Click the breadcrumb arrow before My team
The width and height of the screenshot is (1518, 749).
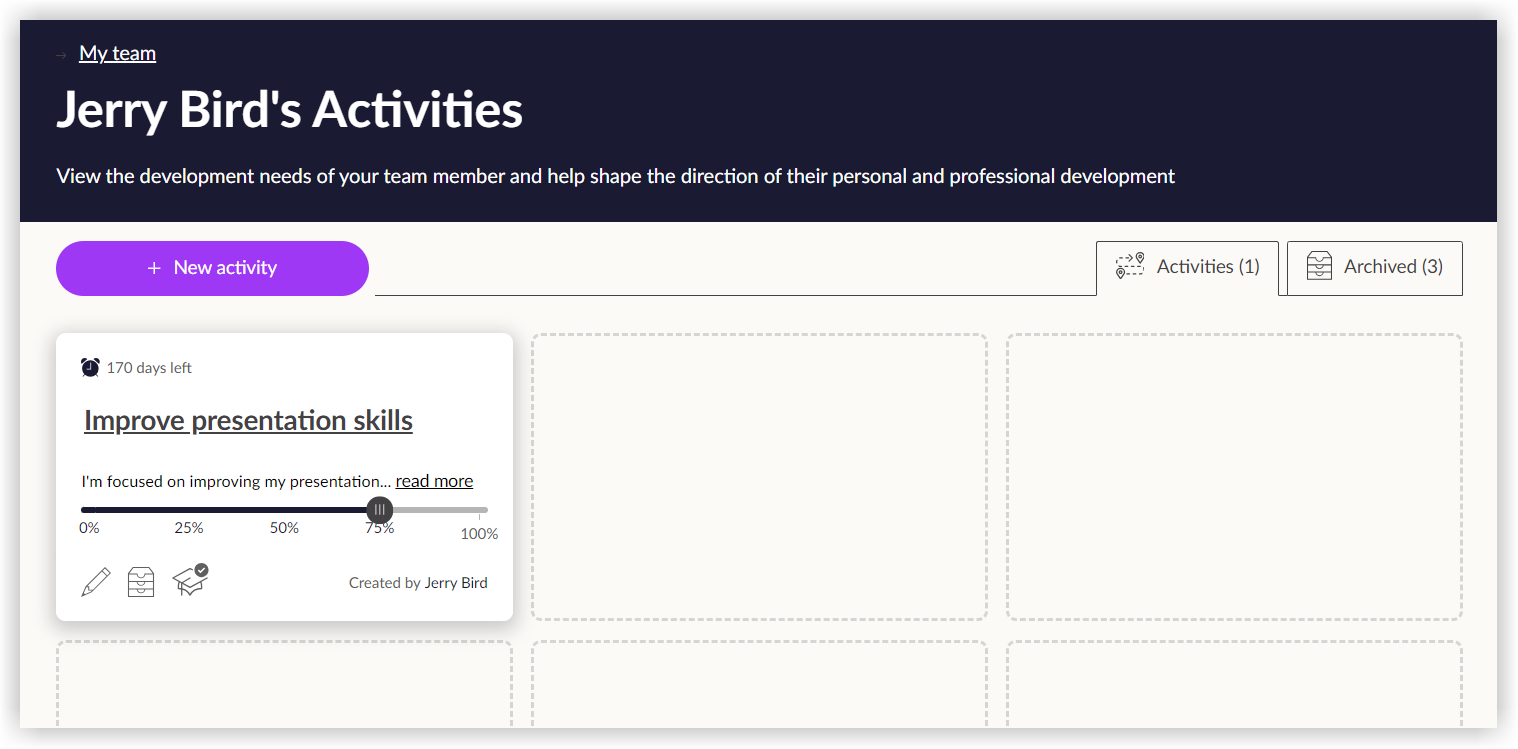(x=62, y=55)
